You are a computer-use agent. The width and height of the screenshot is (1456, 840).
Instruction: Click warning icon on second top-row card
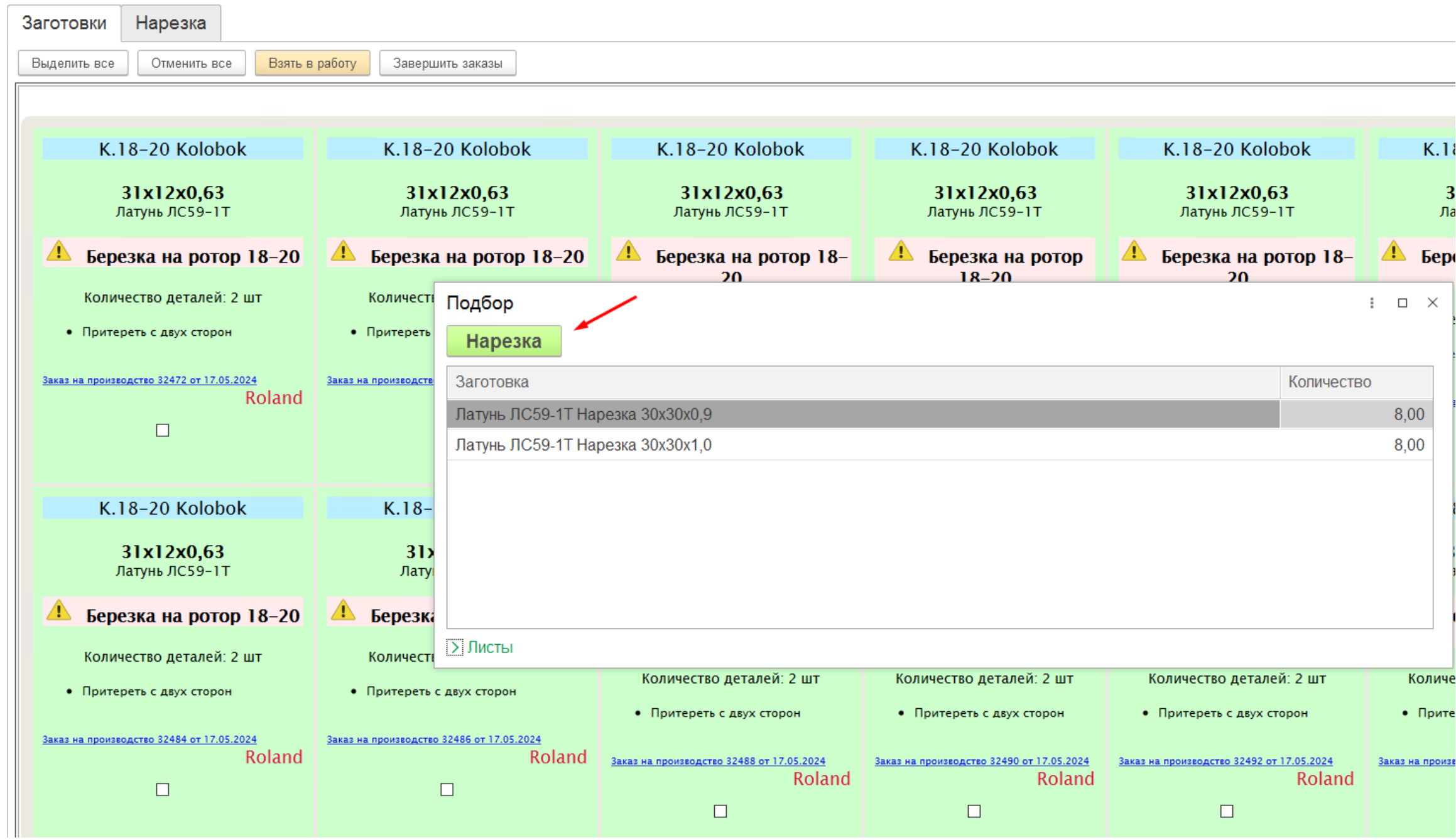click(344, 252)
